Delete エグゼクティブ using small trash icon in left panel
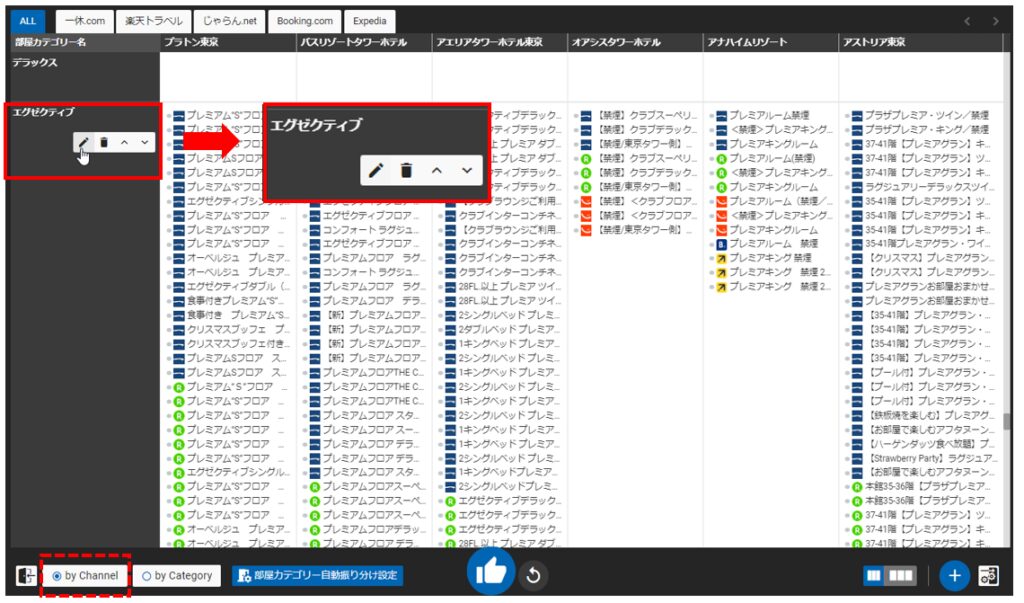1024x603 pixels. point(104,143)
